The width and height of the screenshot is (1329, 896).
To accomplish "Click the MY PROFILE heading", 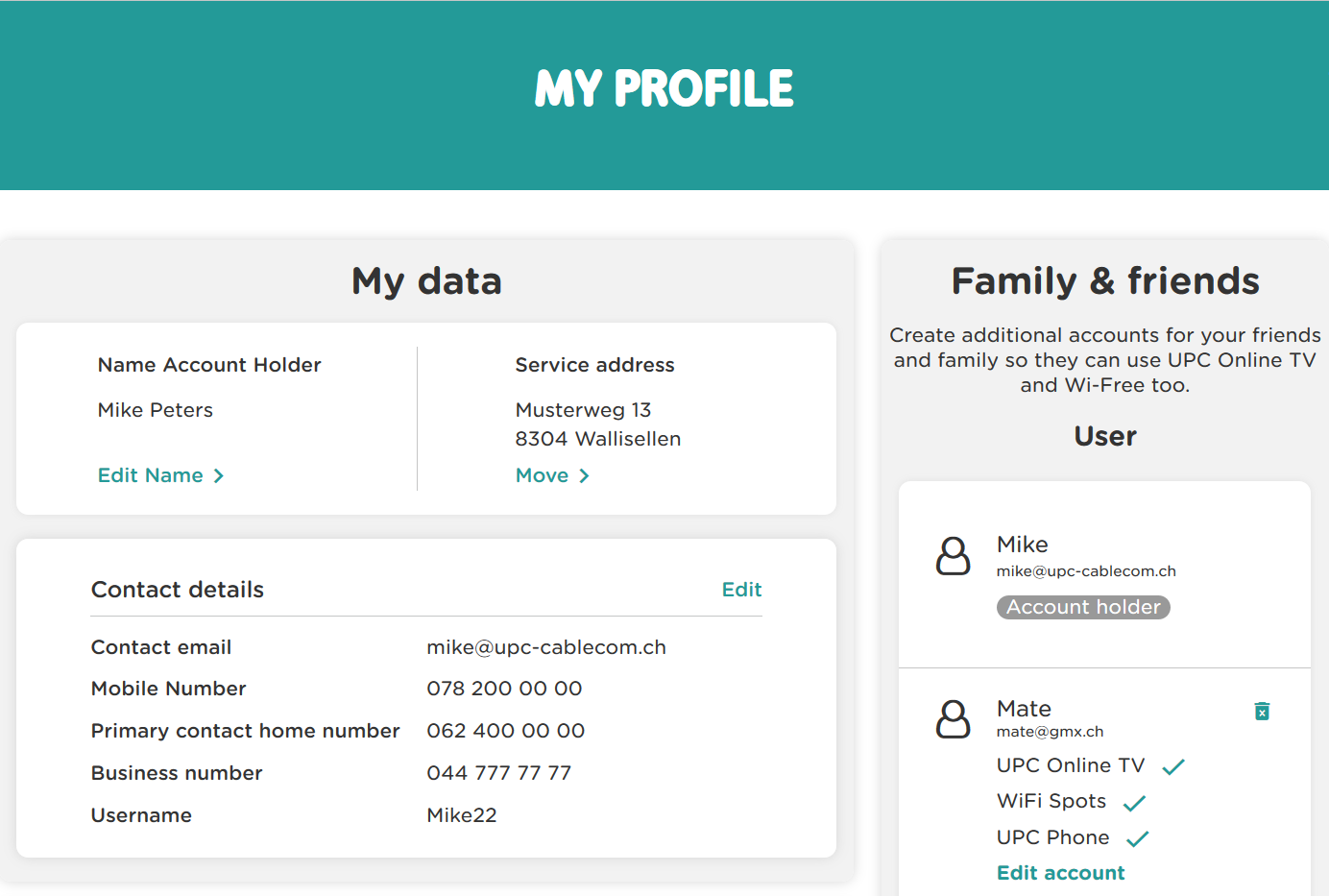I will click(664, 88).
